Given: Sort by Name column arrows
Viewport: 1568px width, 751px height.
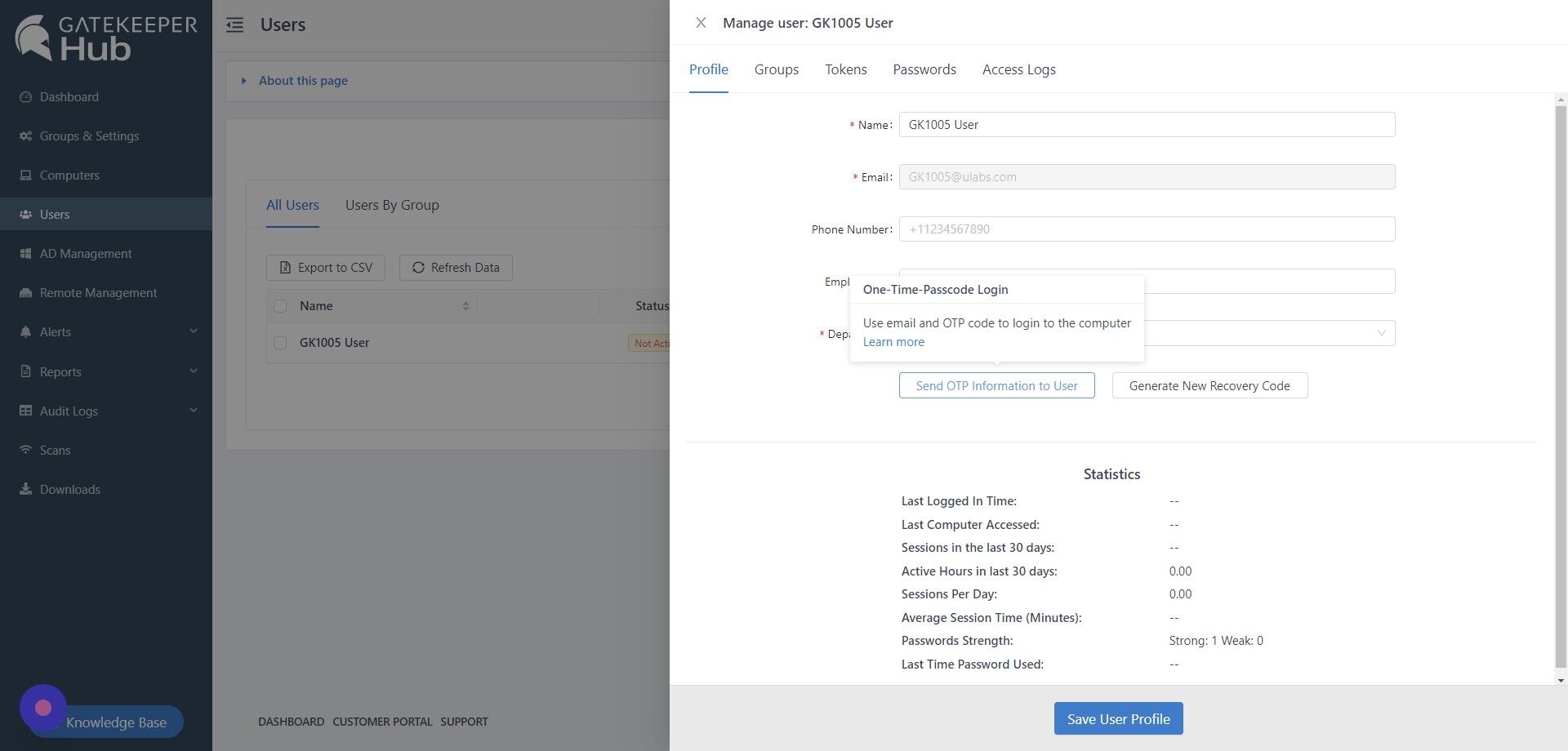Looking at the screenshot, I should 465,306.
